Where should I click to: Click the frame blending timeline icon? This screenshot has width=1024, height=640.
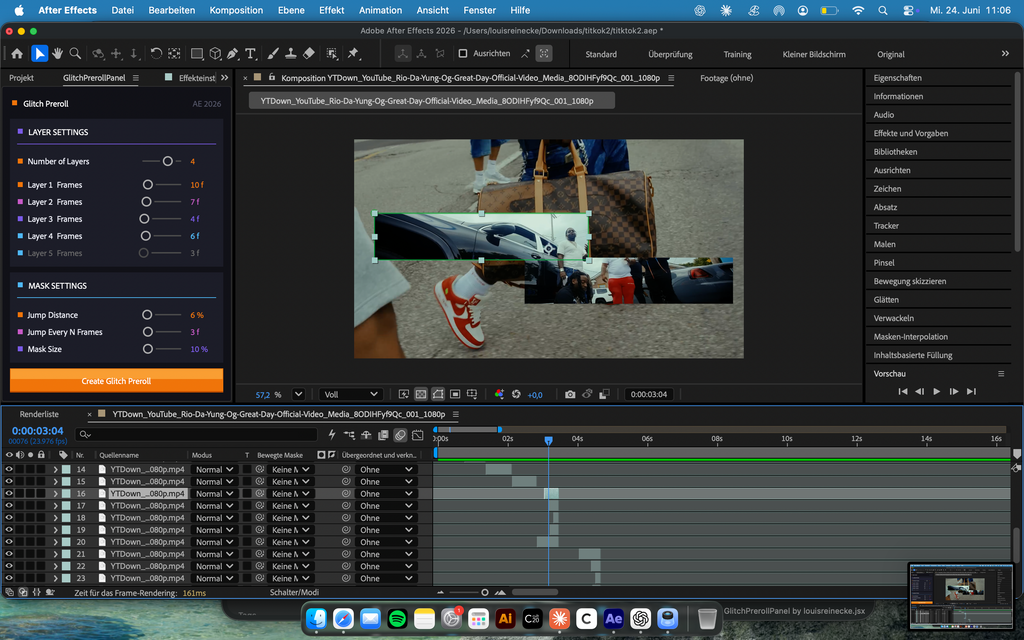coord(383,435)
